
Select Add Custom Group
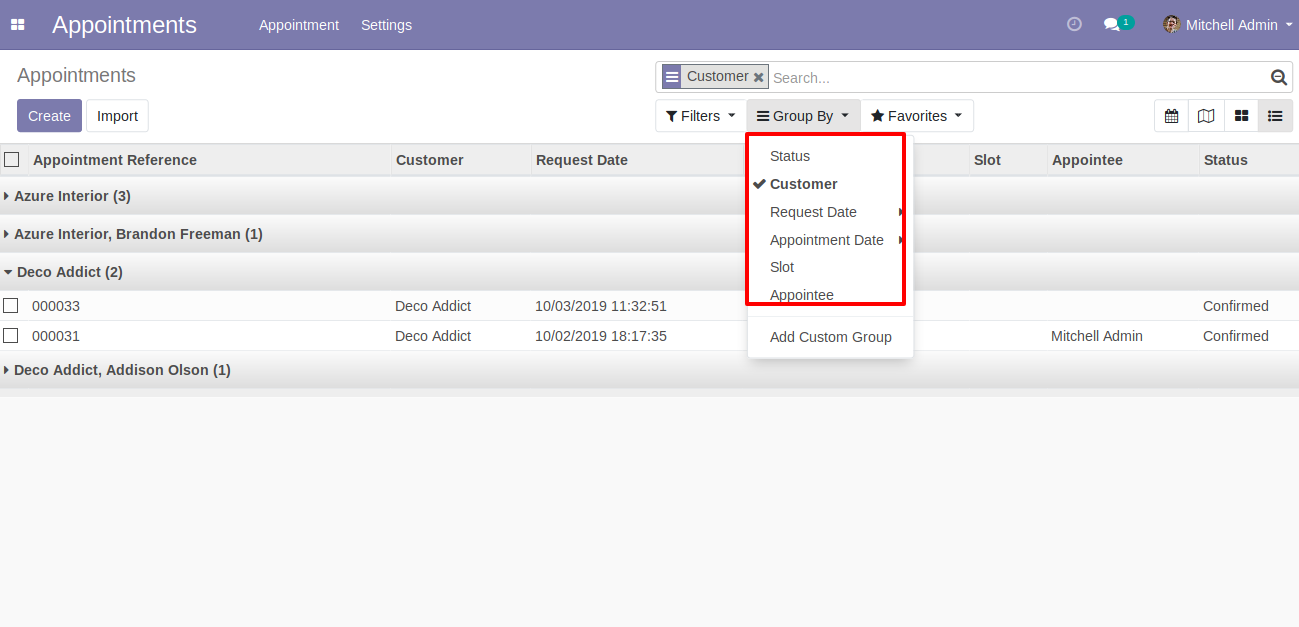point(830,337)
